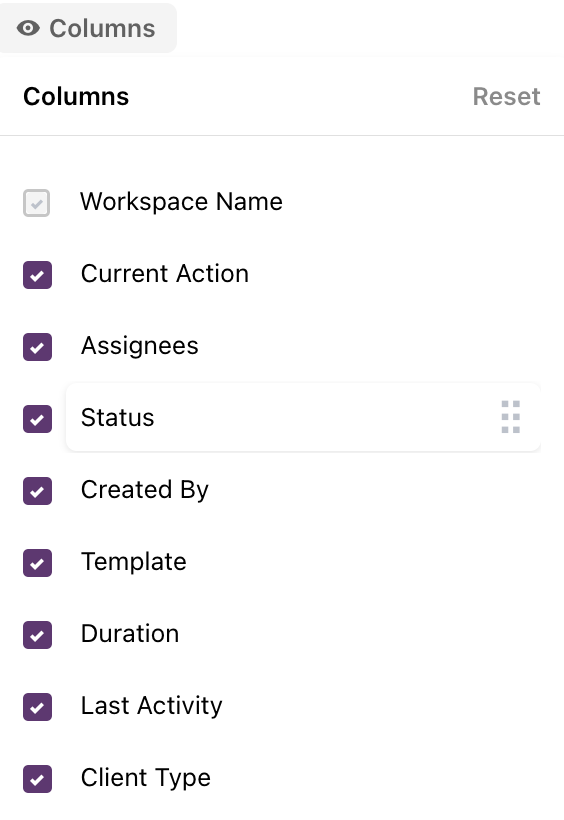564x820 pixels.
Task: Click the Current Action label
Action: (165, 274)
